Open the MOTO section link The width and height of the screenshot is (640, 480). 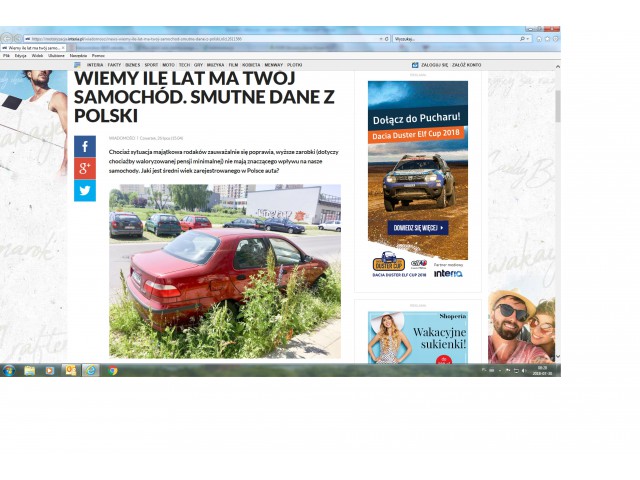point(169,64)
